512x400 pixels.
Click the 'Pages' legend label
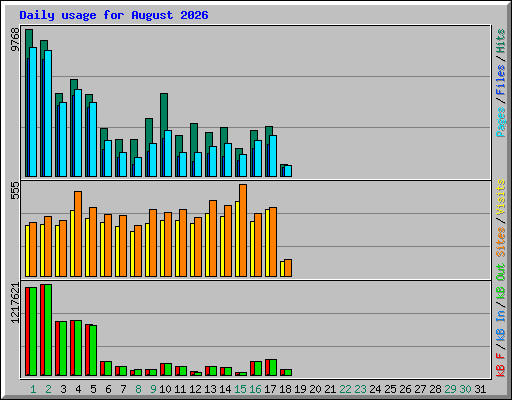(x=500, y=122)
